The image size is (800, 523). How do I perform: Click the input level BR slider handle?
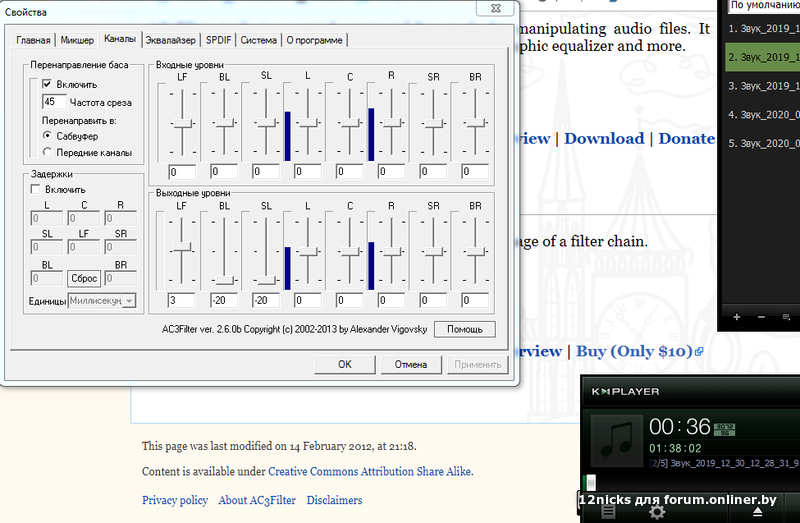coord(475,123)
